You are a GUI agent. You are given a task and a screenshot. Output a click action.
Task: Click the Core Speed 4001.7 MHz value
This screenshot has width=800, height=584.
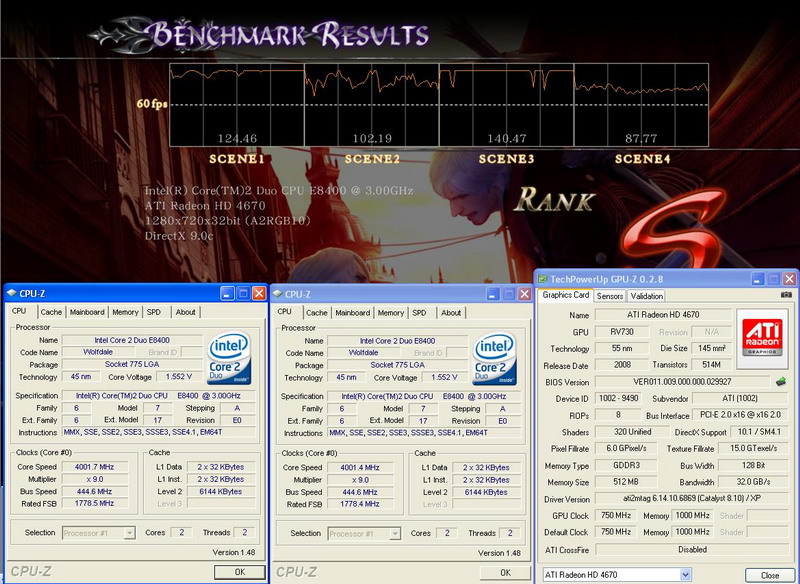[94, 467]
